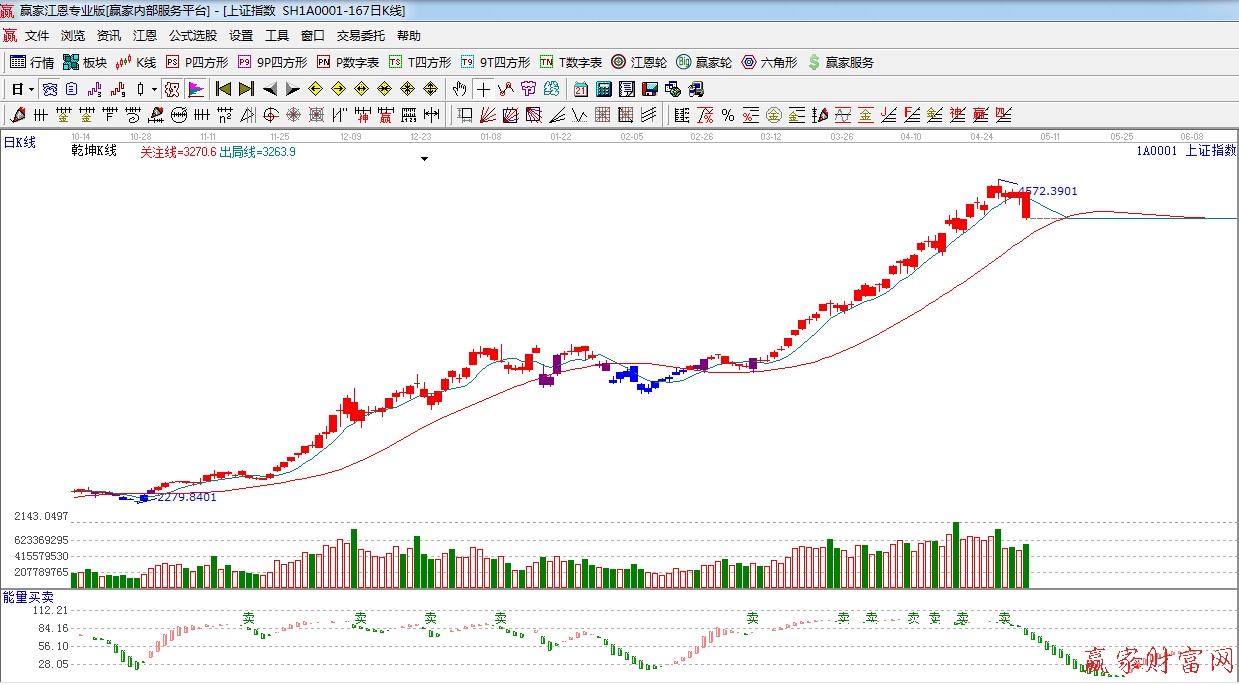Open the 行情 market quotes view
This screenshot has width=1239, height=685.
(32, 62)
